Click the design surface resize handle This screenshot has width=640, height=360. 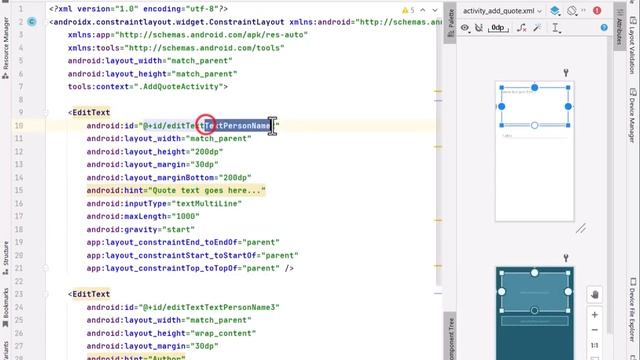tap(581, 229)
